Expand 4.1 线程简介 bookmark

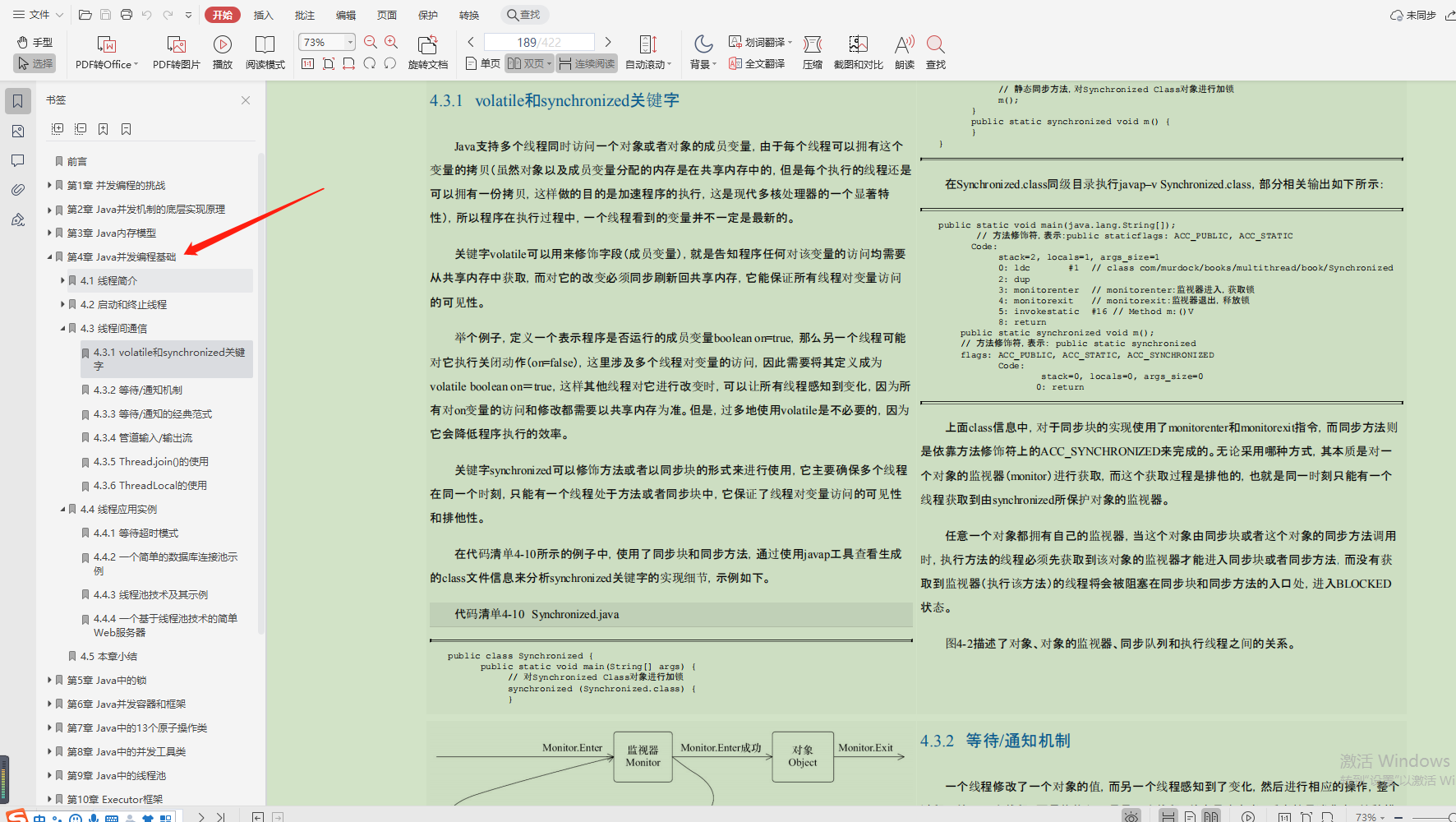62,280
